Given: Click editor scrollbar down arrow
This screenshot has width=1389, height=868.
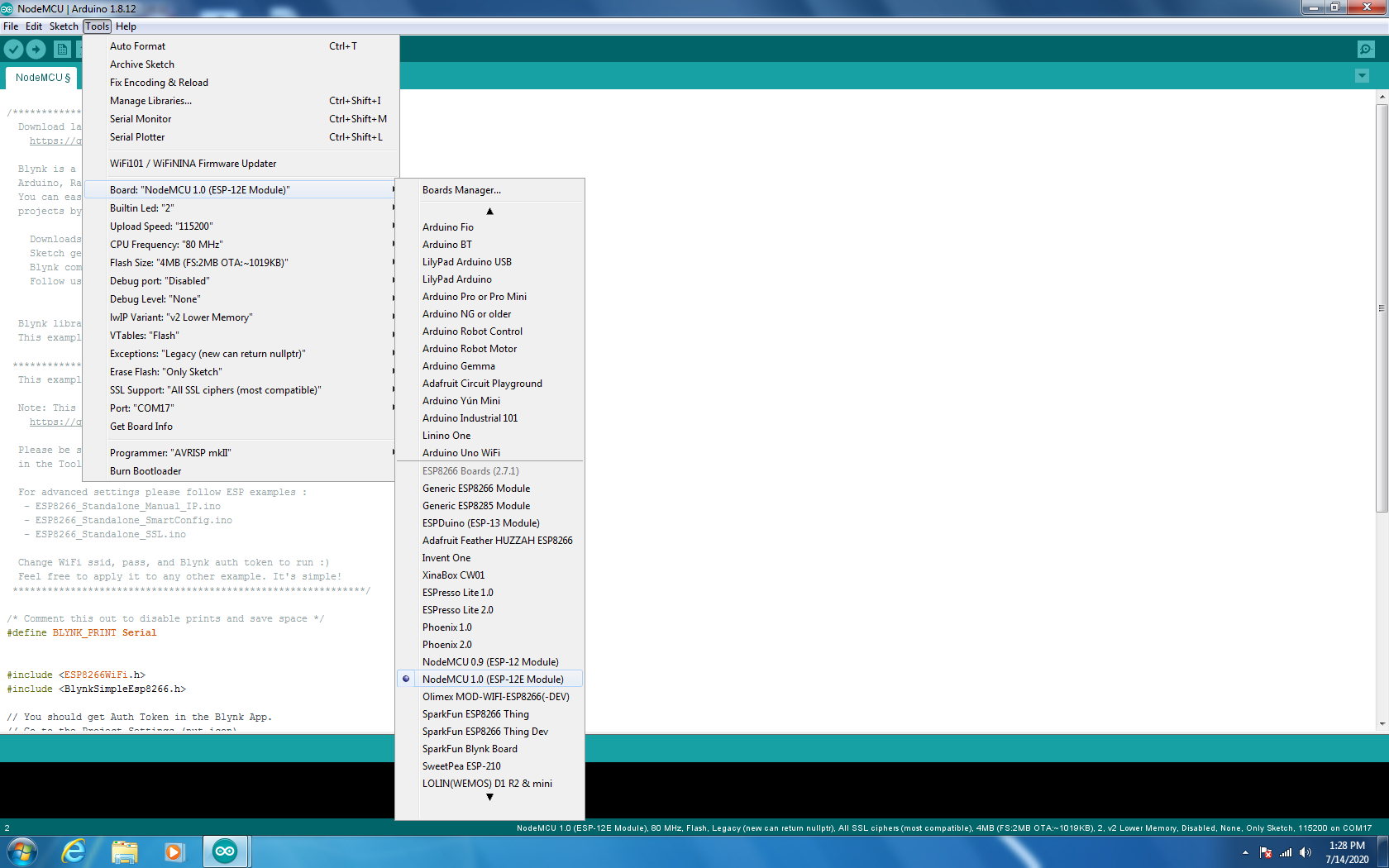Looking at the screenshot, I should point(1382,724).
